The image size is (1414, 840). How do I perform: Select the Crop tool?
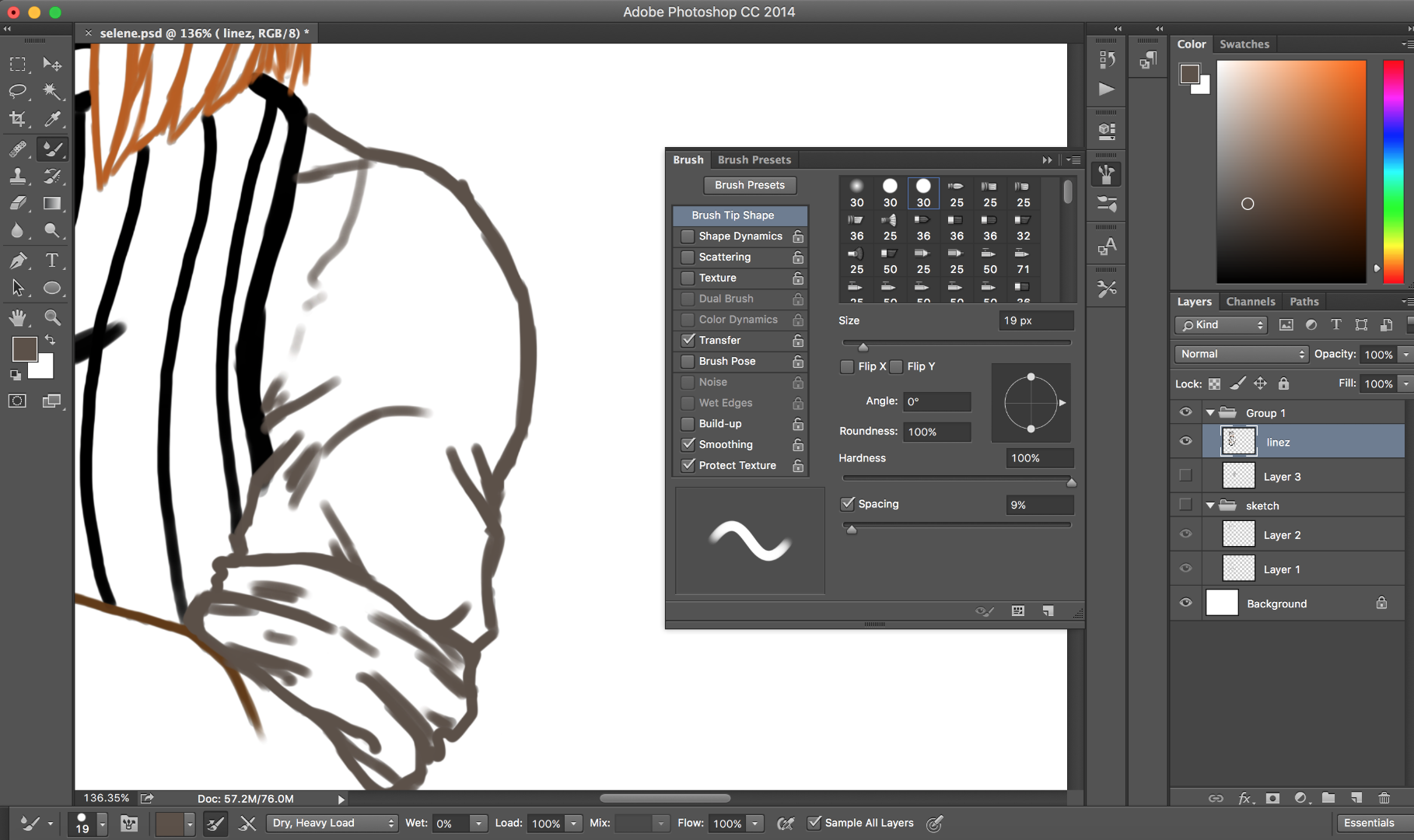17,120
